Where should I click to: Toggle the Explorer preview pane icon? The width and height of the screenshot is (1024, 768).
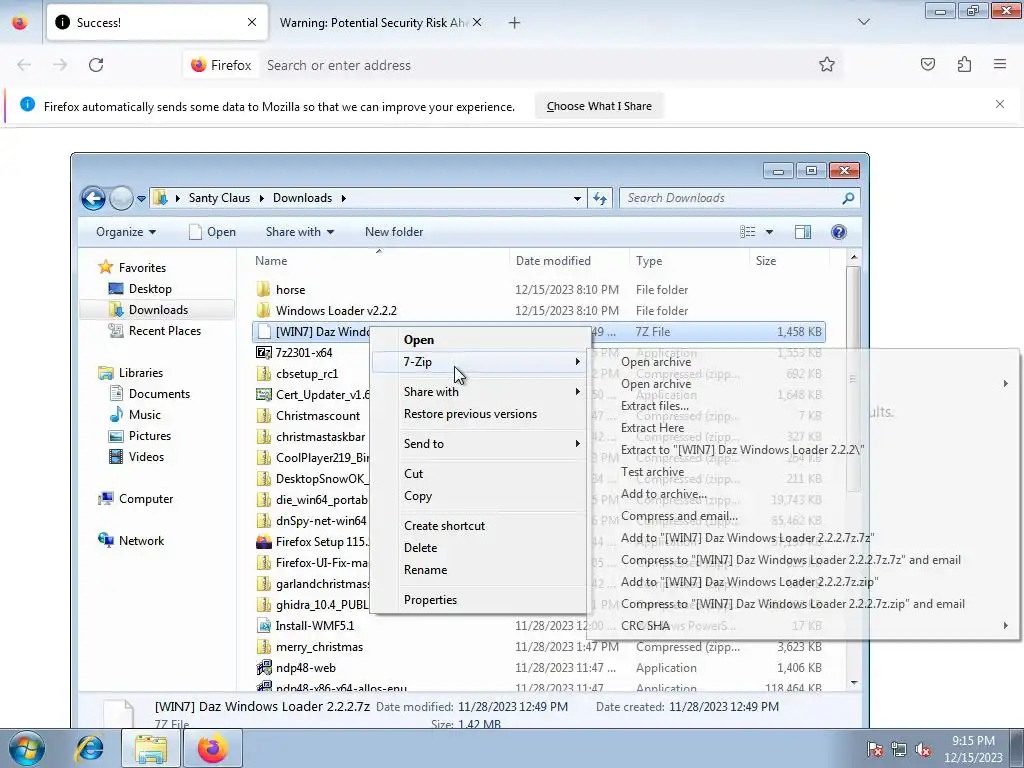[803, 232]
